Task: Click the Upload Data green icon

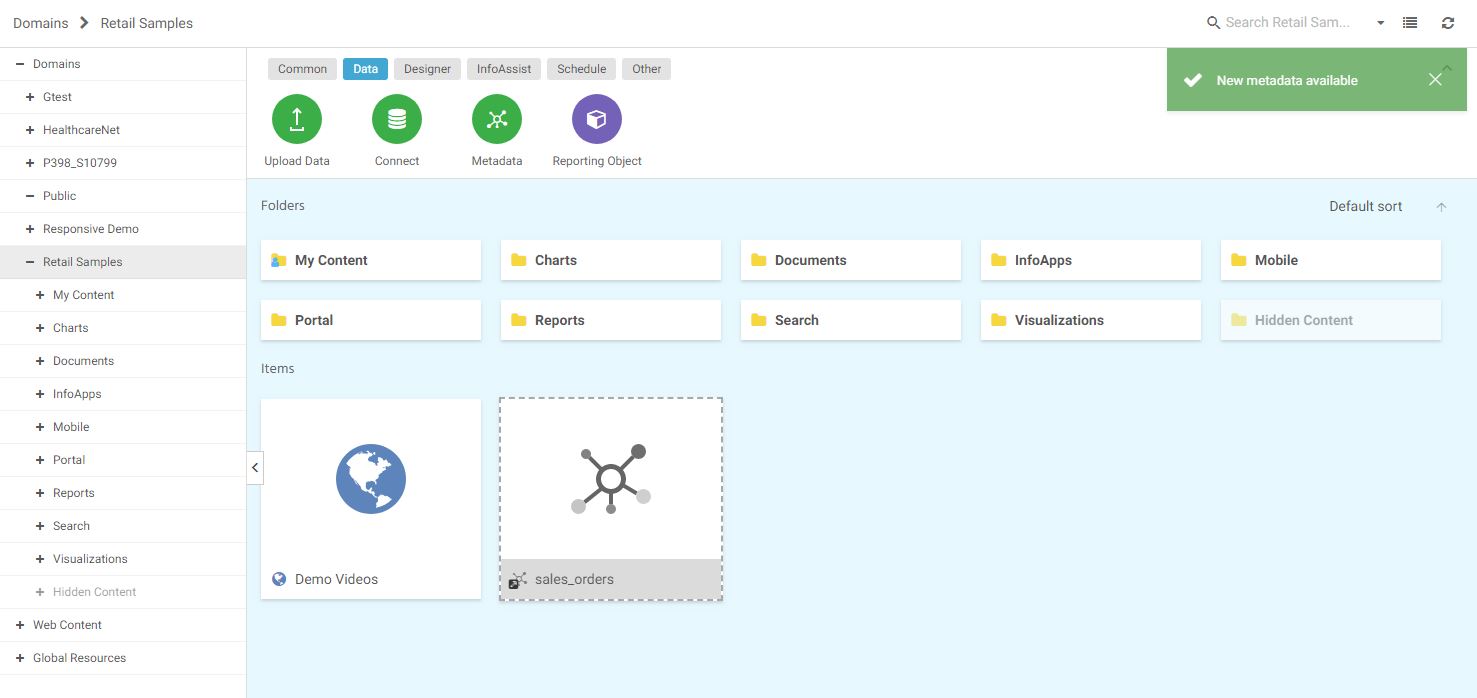Action: click(x=297, y=120)
